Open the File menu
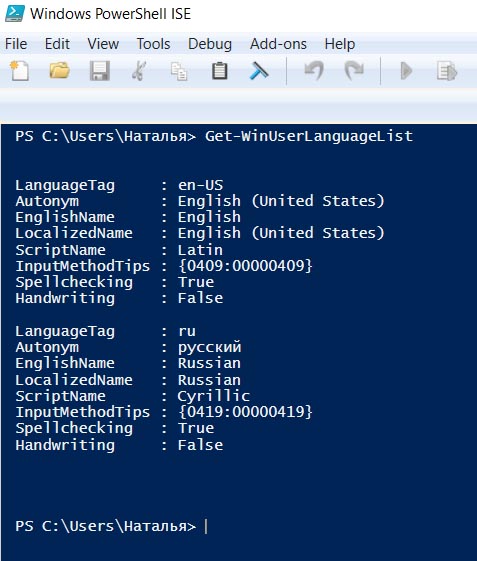 (16, 44)
